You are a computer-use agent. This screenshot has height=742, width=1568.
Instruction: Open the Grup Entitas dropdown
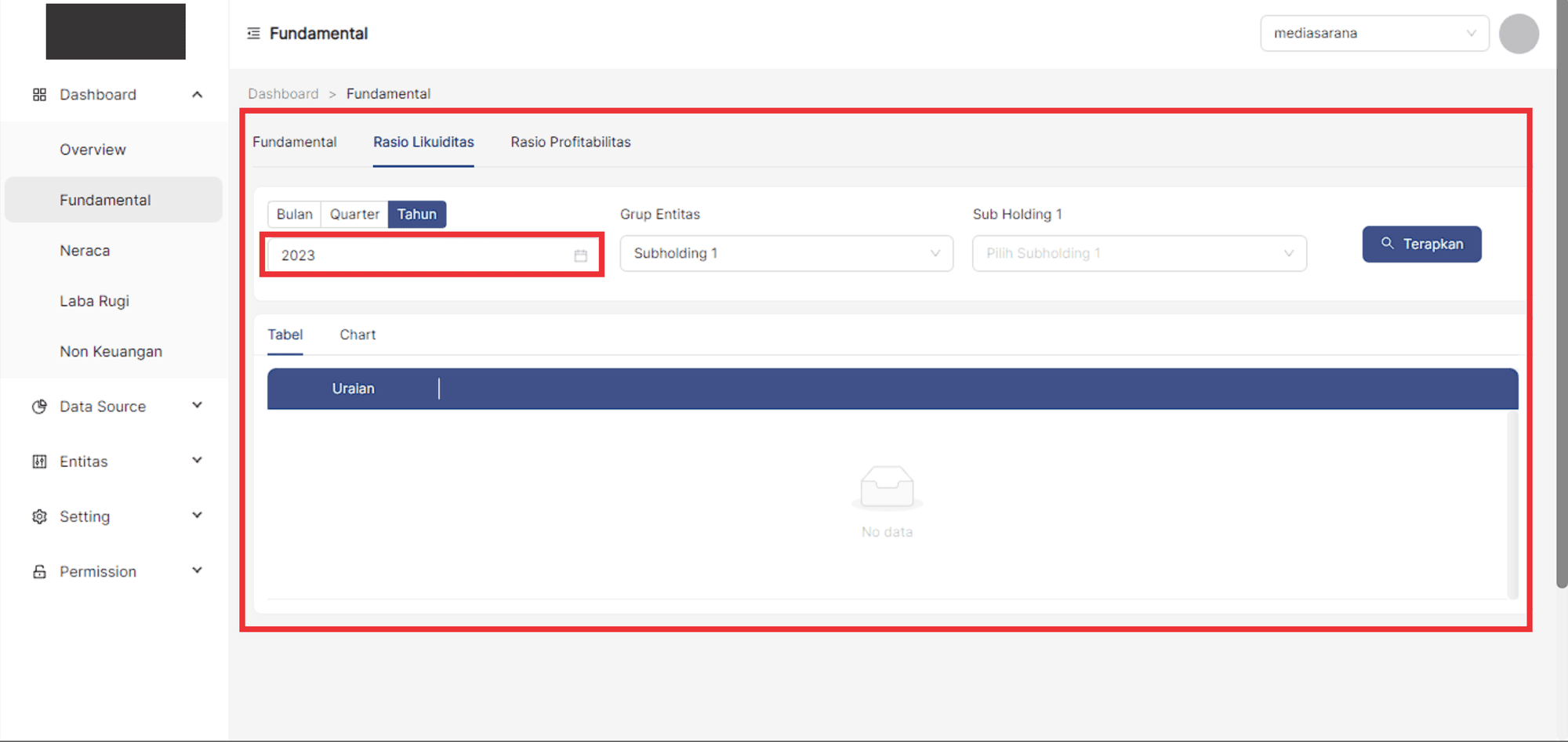coord(786,254)
